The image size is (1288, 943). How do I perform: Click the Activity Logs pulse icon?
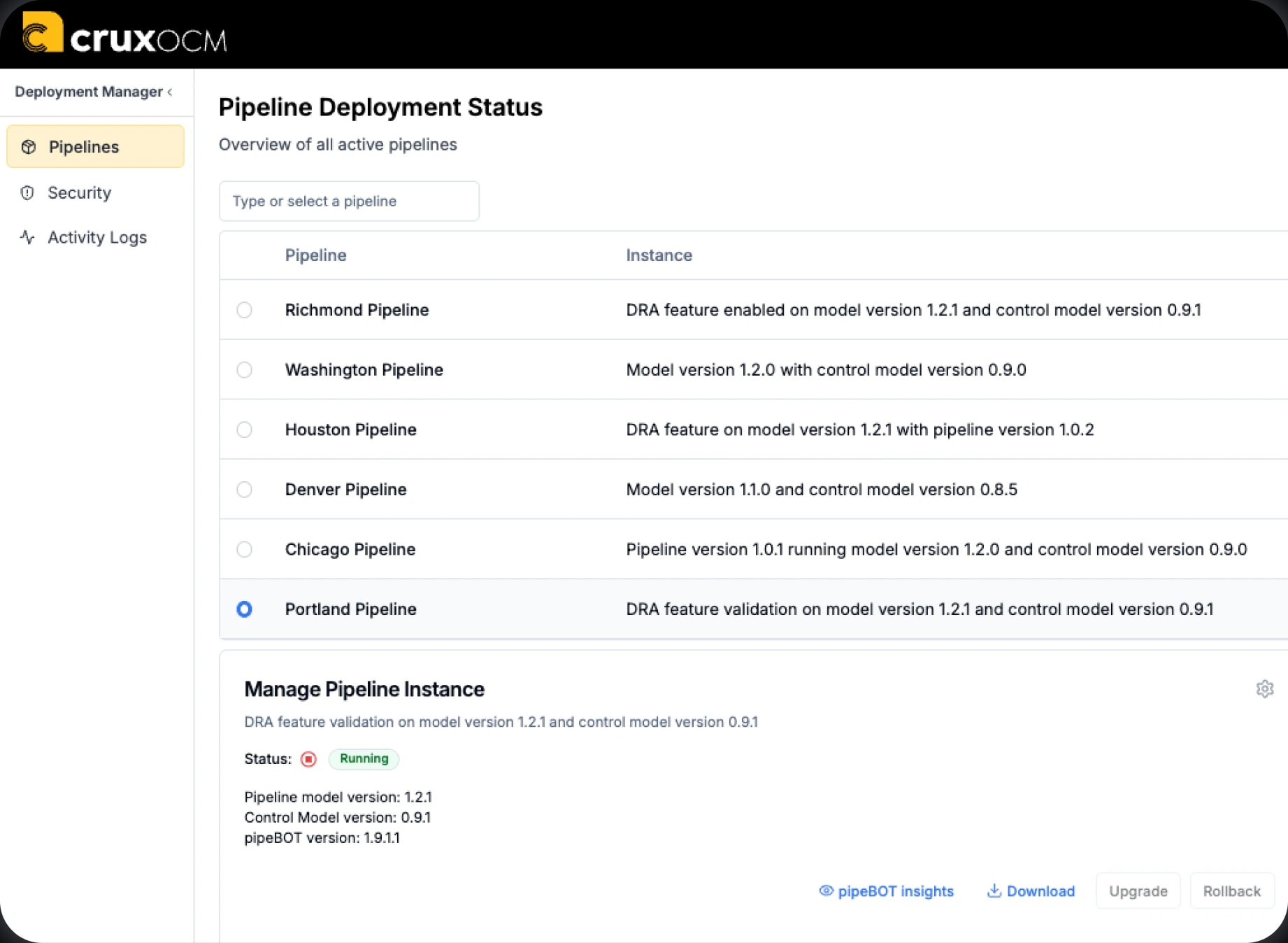point(27,237)
